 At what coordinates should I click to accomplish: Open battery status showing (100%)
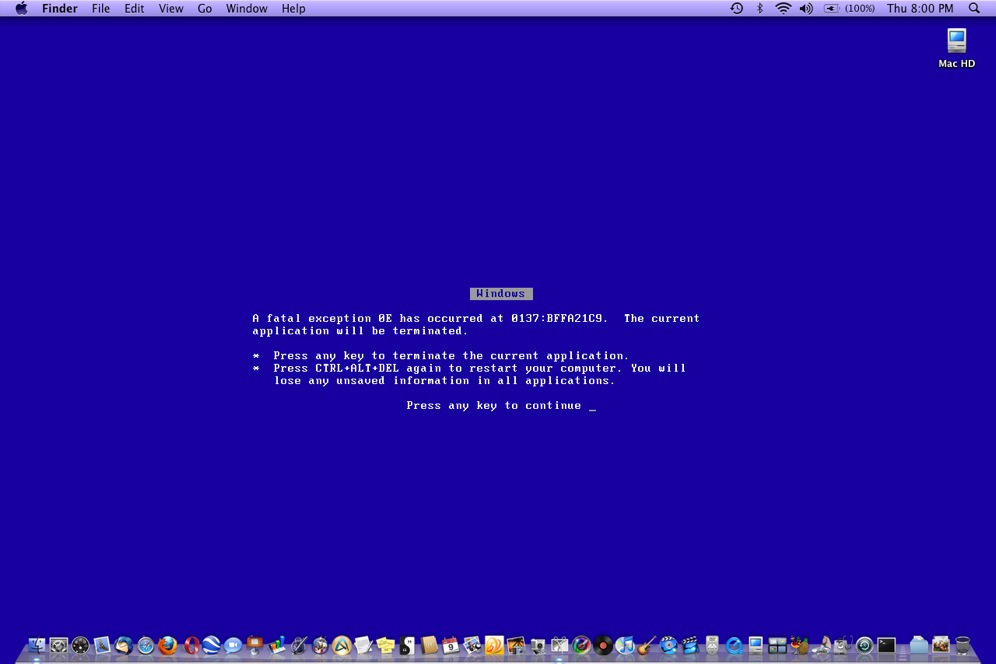pyautogui.click(x=849, y=8)
